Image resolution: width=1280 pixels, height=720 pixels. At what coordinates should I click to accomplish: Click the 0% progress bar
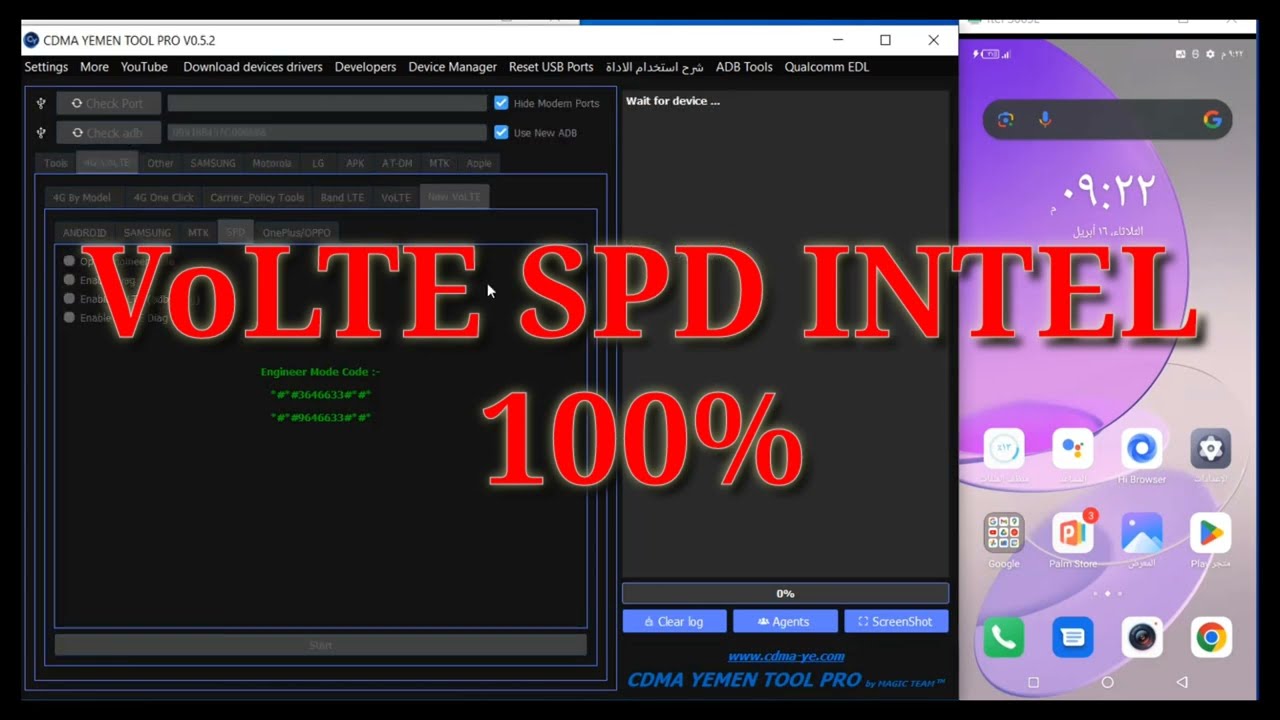(x=785, y=593)
